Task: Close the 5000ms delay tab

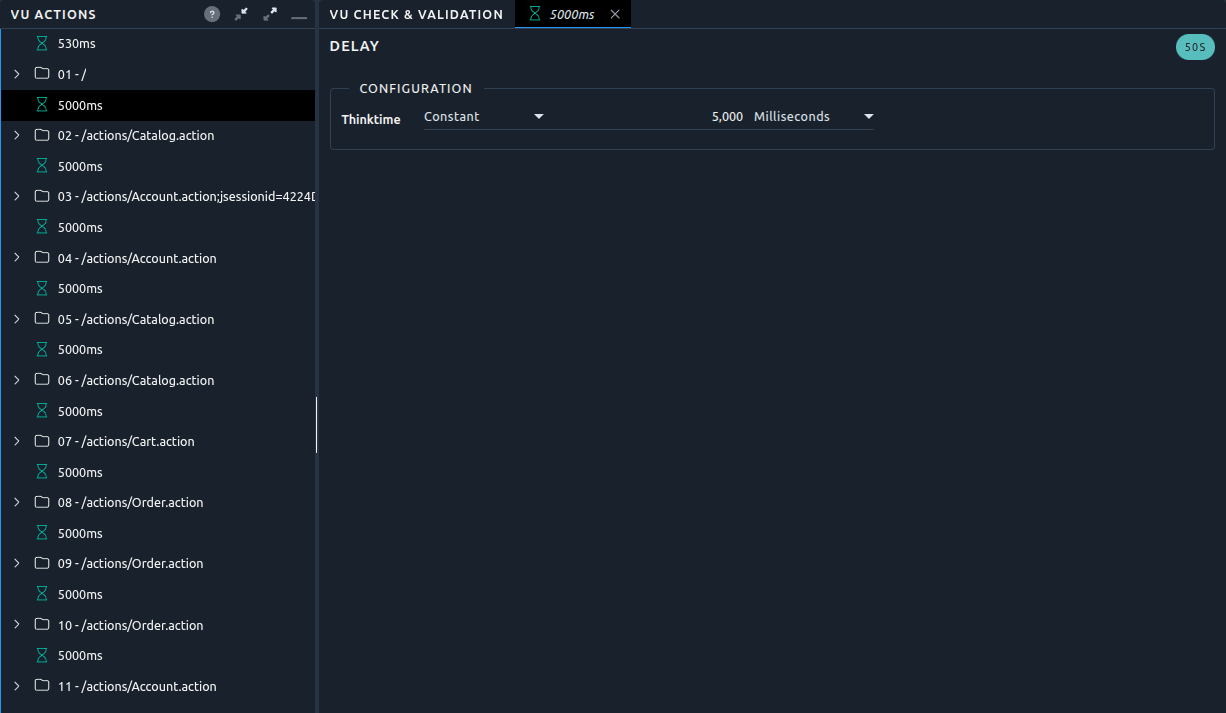Action: tap(615, 14)
